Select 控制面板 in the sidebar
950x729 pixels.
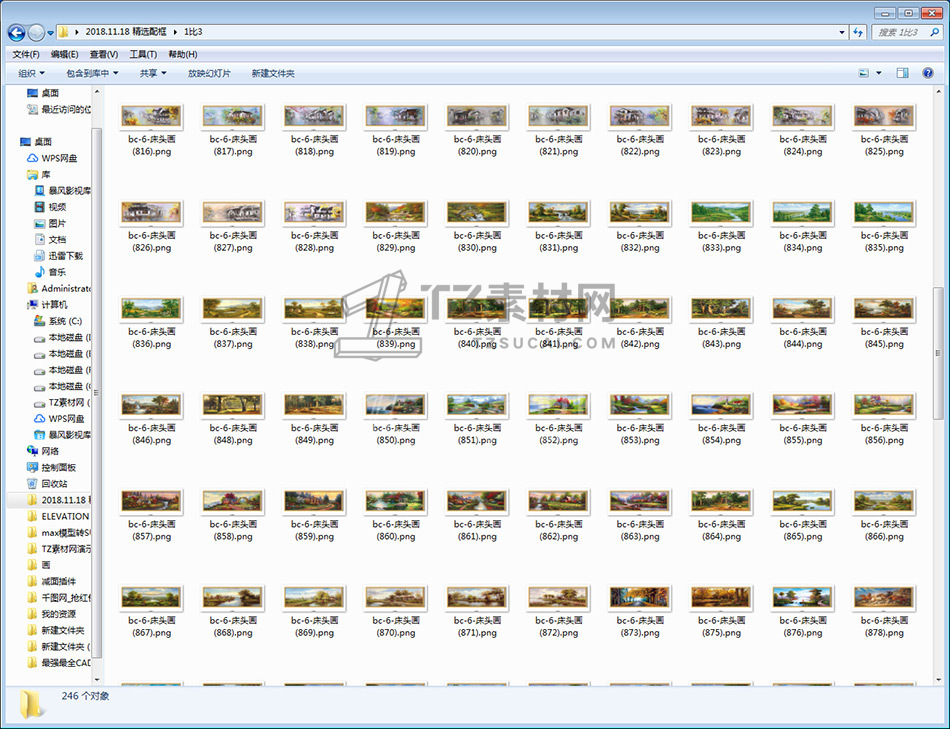pos(58,467)
